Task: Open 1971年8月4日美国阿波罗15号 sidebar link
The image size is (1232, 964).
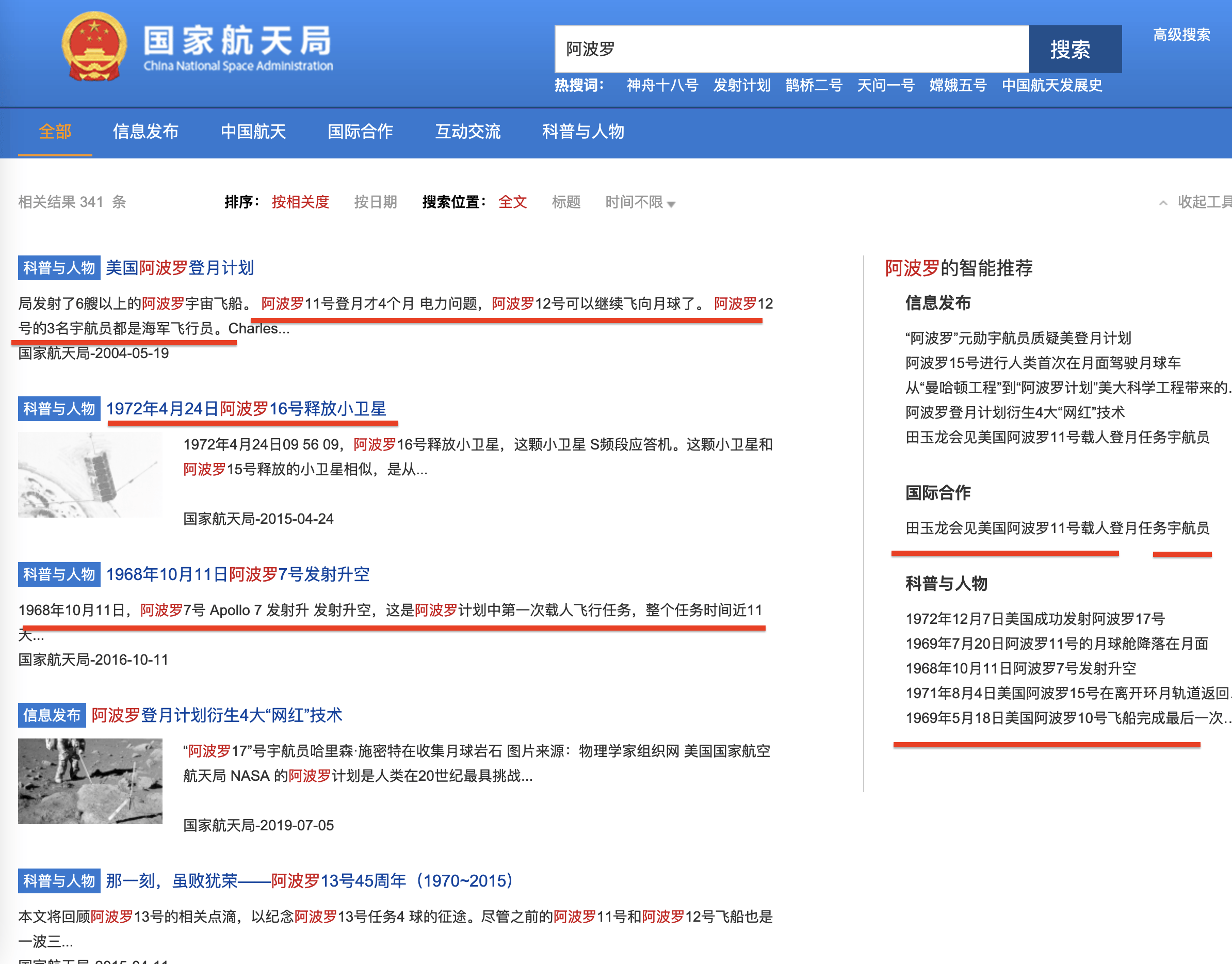Action: pyautogui.click(x=1068, y=694)
